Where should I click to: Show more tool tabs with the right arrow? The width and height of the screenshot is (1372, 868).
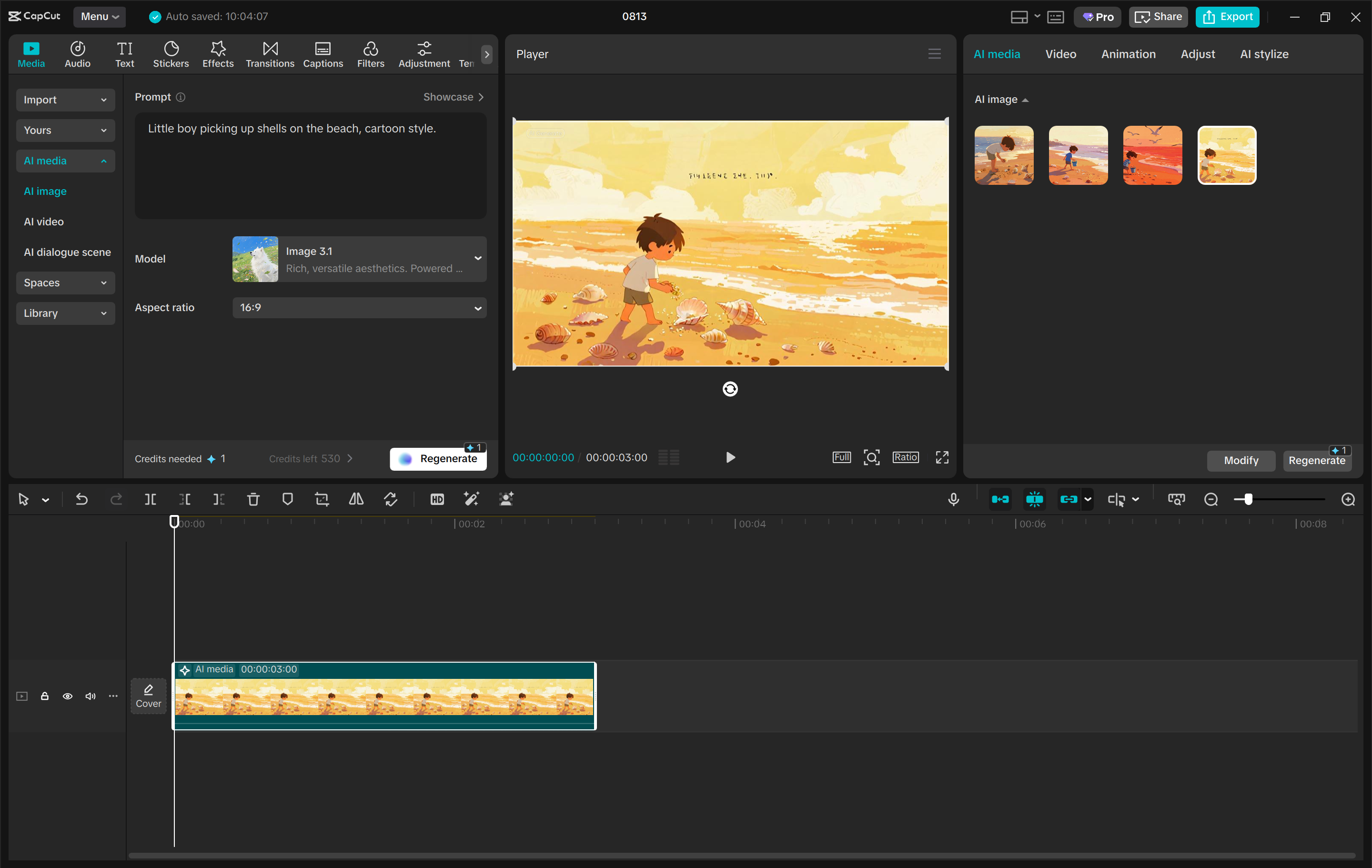(x=486, y=55)
